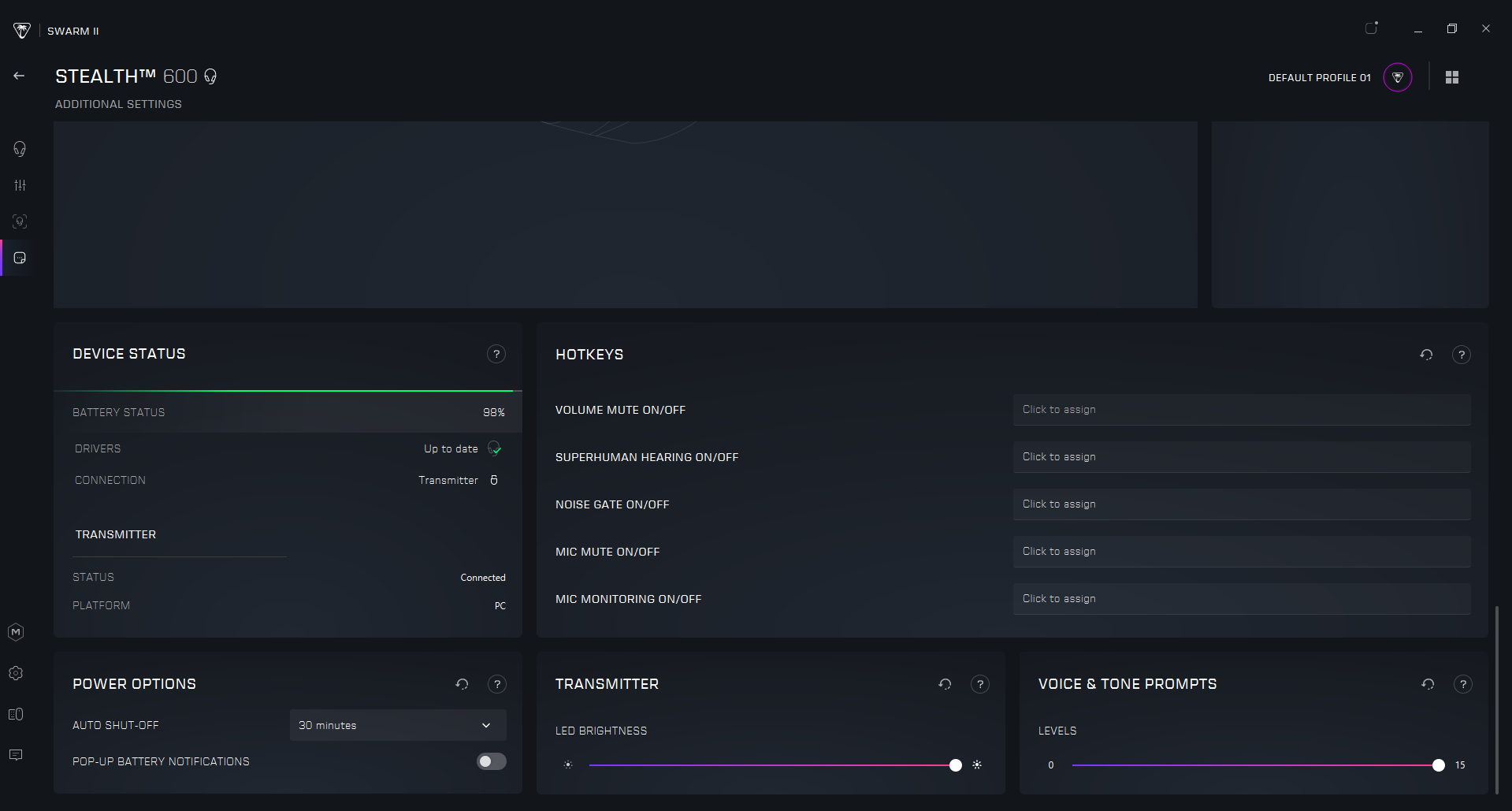The height and width of the screenshot is (811, 1512).
Task: Click the 'ADDITIONAL SETTINGS' subtitle
Action: (118, 104)
